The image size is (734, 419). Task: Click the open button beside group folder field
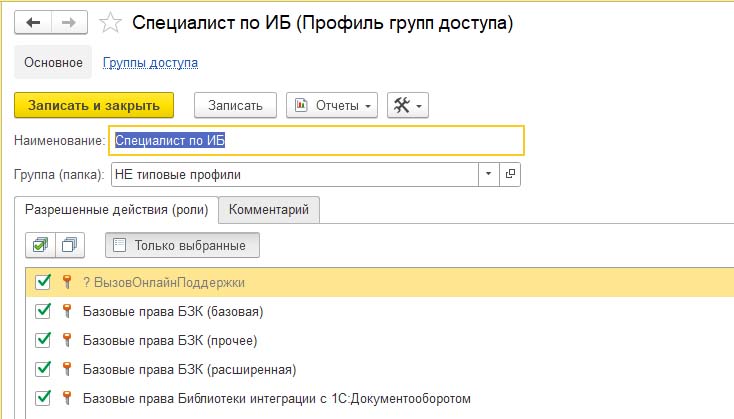[511, 174]
